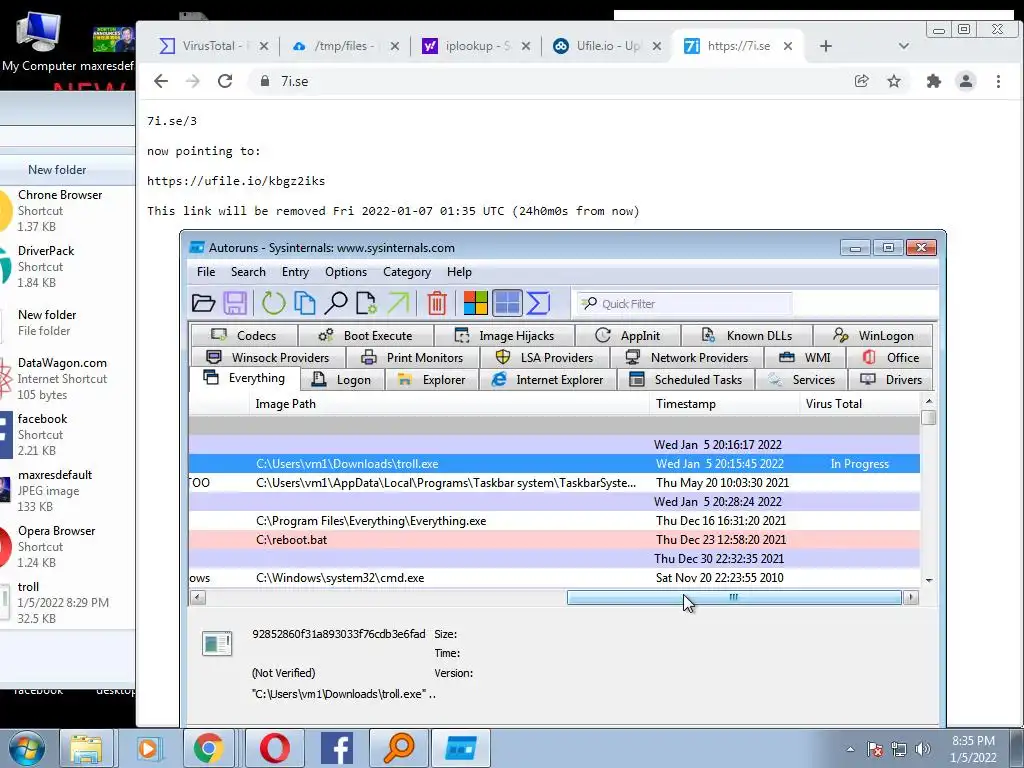The image size is (1024, 768).
Task: Click the Open file toolbar icon in Autoruns
Action: pos(204,303)
